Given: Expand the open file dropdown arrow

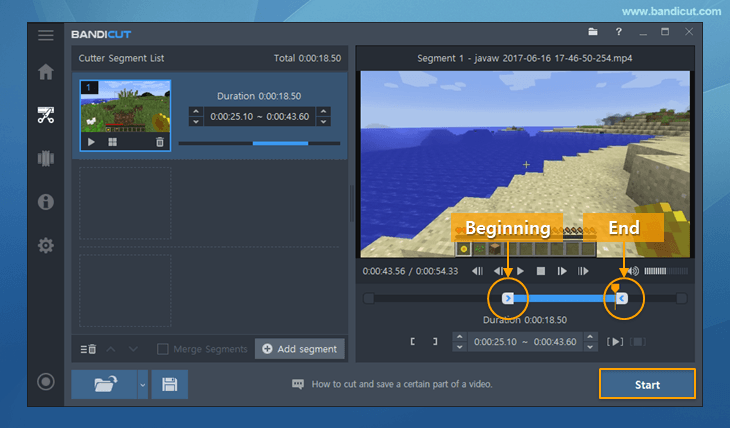Looking at the screenshot, I should point(142,385).
